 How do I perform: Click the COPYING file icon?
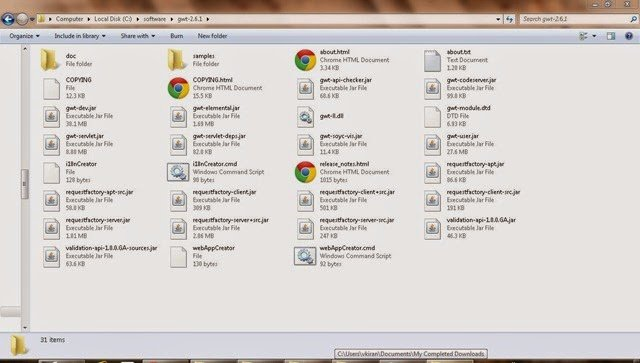(51, 89)
